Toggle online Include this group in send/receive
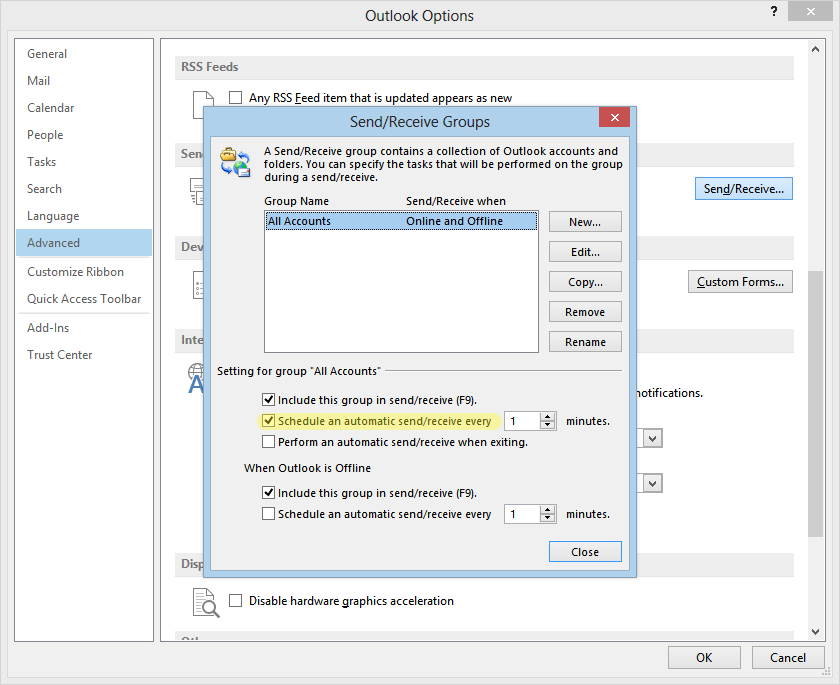 [x=268, y=400]
